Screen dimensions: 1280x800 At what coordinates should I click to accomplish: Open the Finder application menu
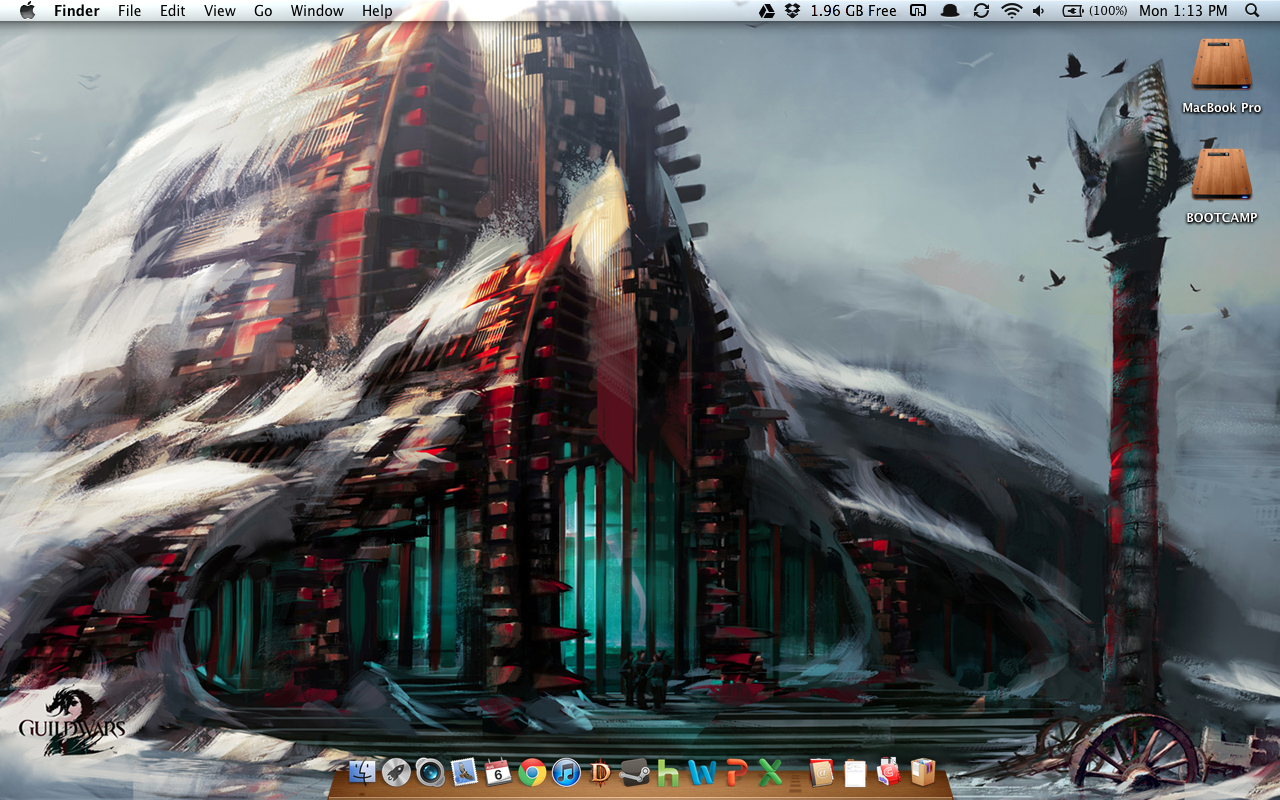77,11
